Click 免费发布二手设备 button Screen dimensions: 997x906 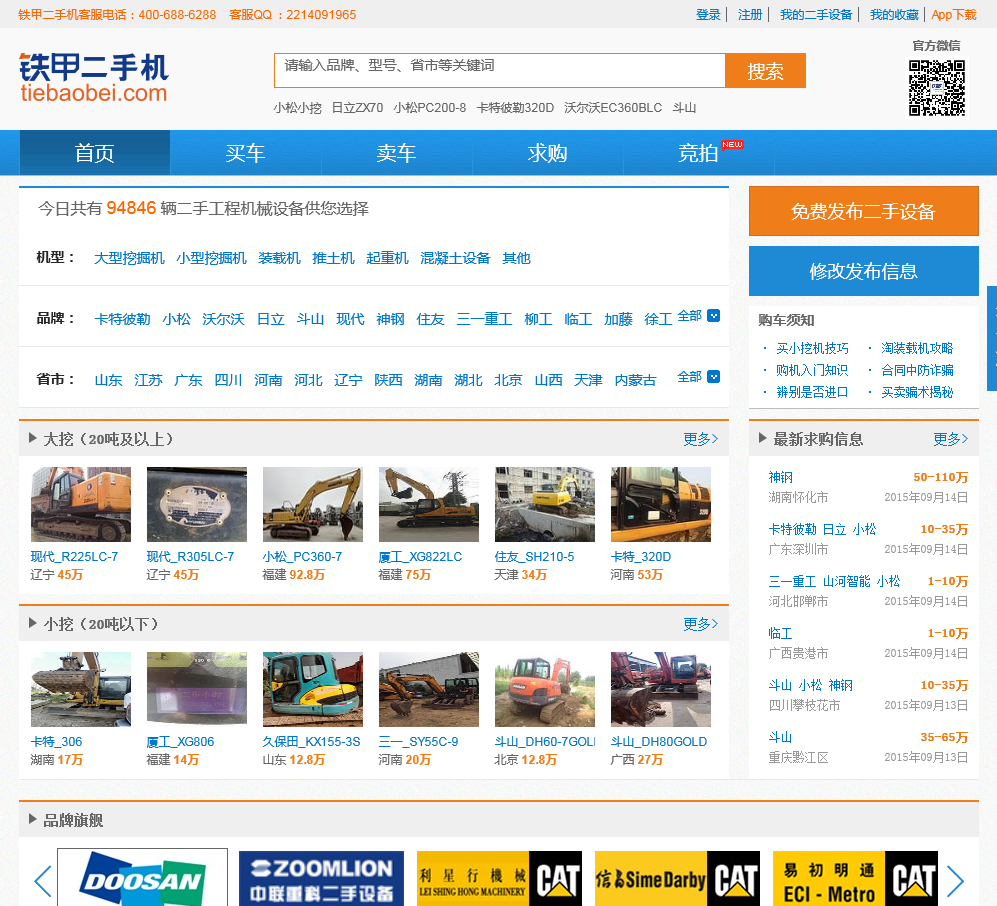[863, 211]
